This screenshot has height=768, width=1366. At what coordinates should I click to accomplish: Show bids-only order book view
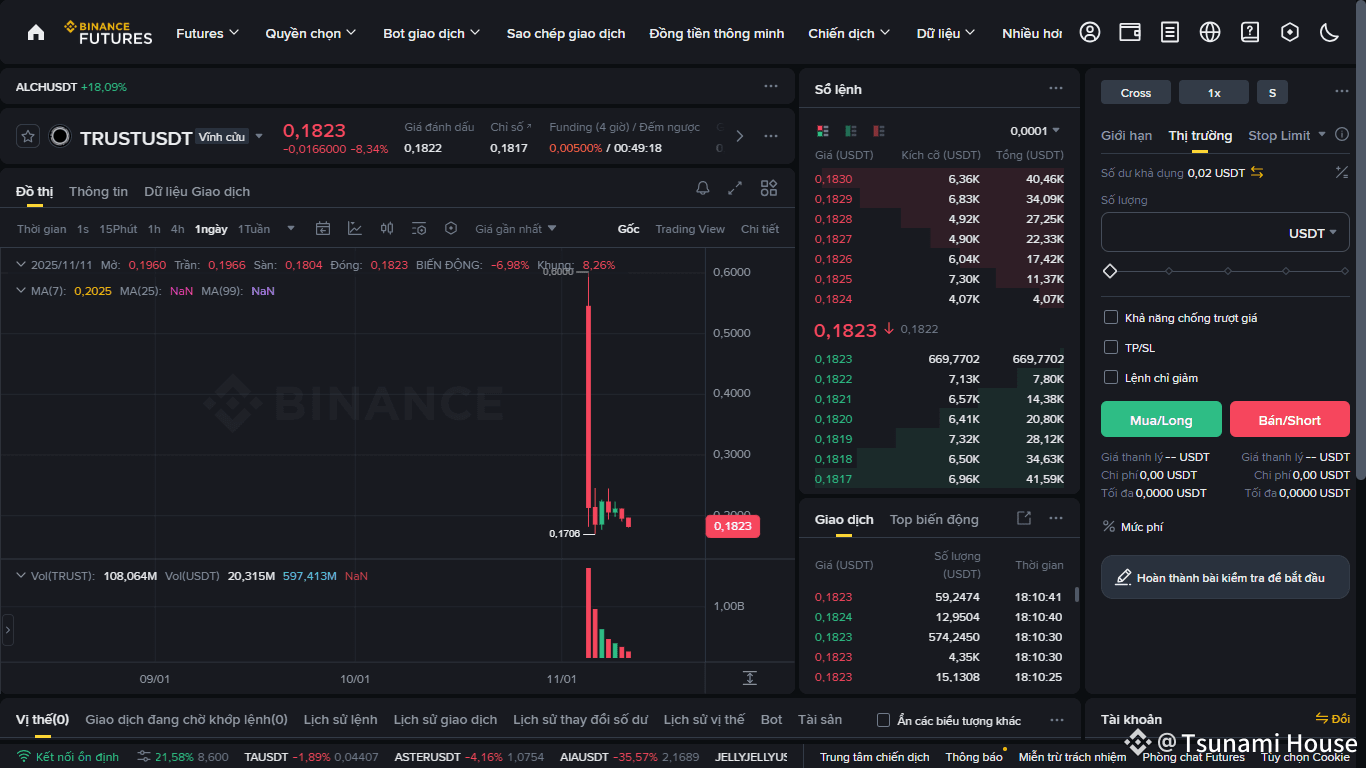pyautogui.click(x=851, y=131)
